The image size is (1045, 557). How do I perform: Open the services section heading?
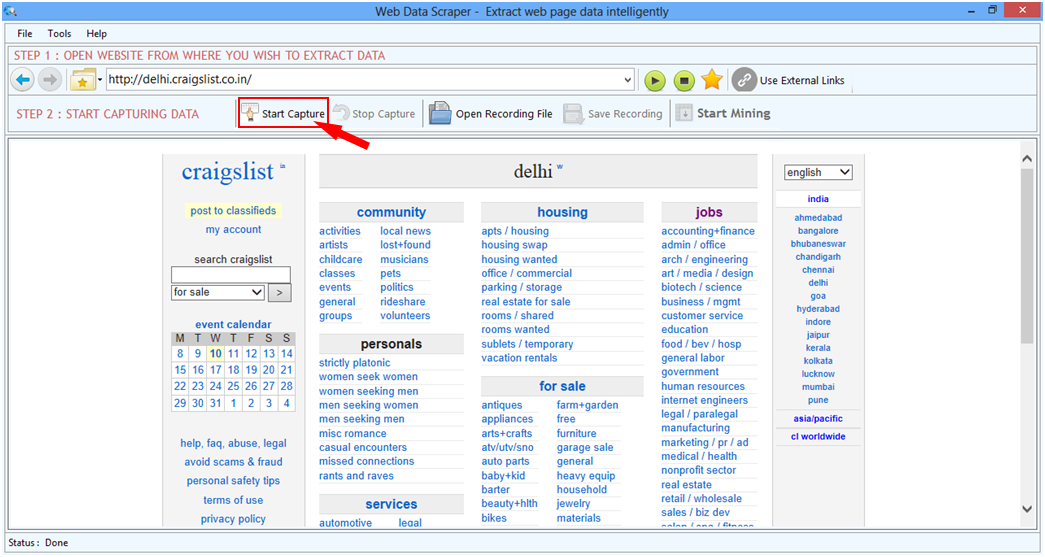(x=391, y=504)
